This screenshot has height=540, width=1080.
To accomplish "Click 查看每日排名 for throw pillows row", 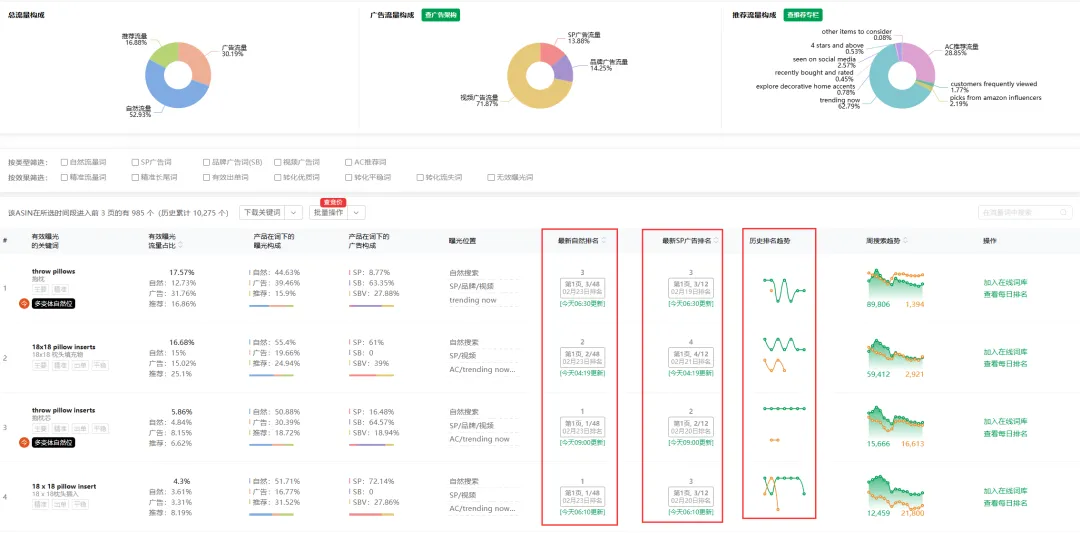I will pos(1006,294).
